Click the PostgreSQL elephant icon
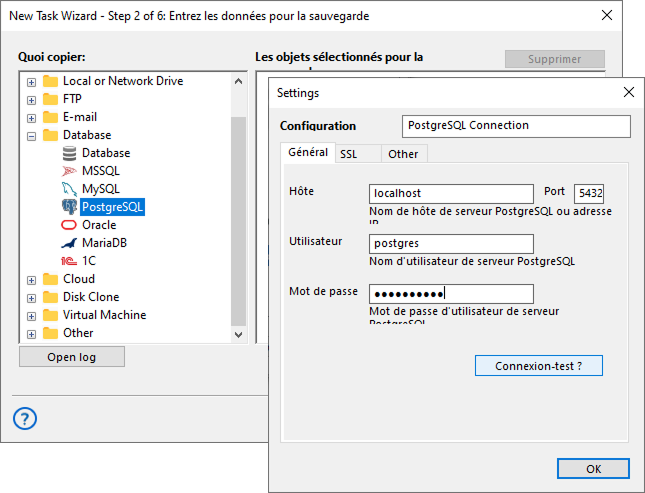Viewport: 645px width, 493px height. tap(69, 207)
